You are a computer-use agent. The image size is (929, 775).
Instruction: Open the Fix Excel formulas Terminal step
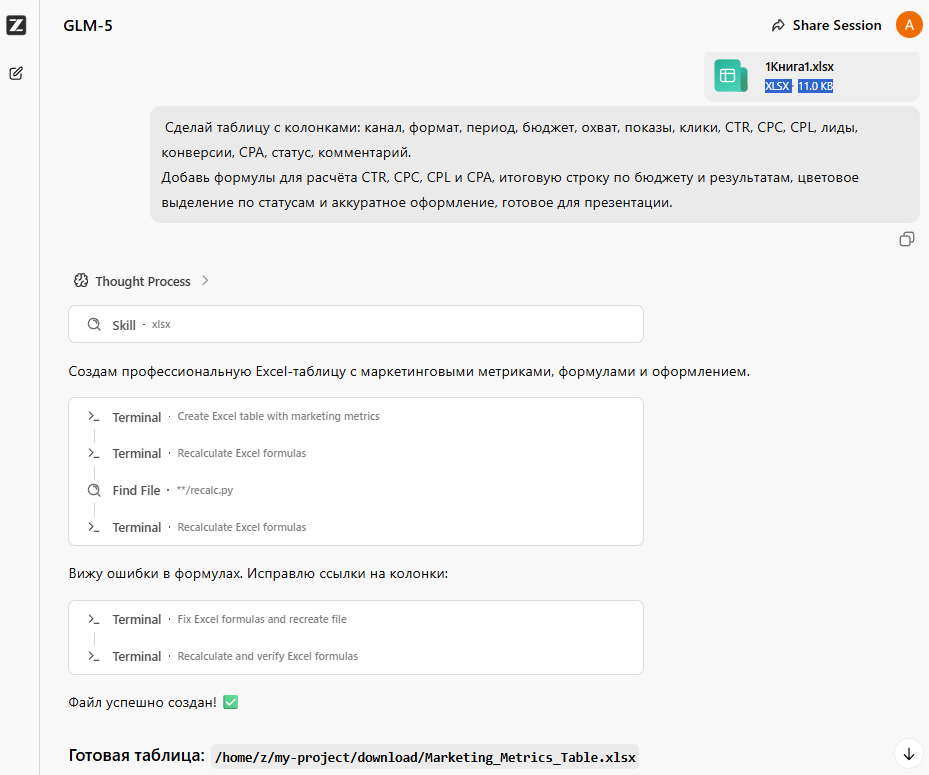(355, 619)
